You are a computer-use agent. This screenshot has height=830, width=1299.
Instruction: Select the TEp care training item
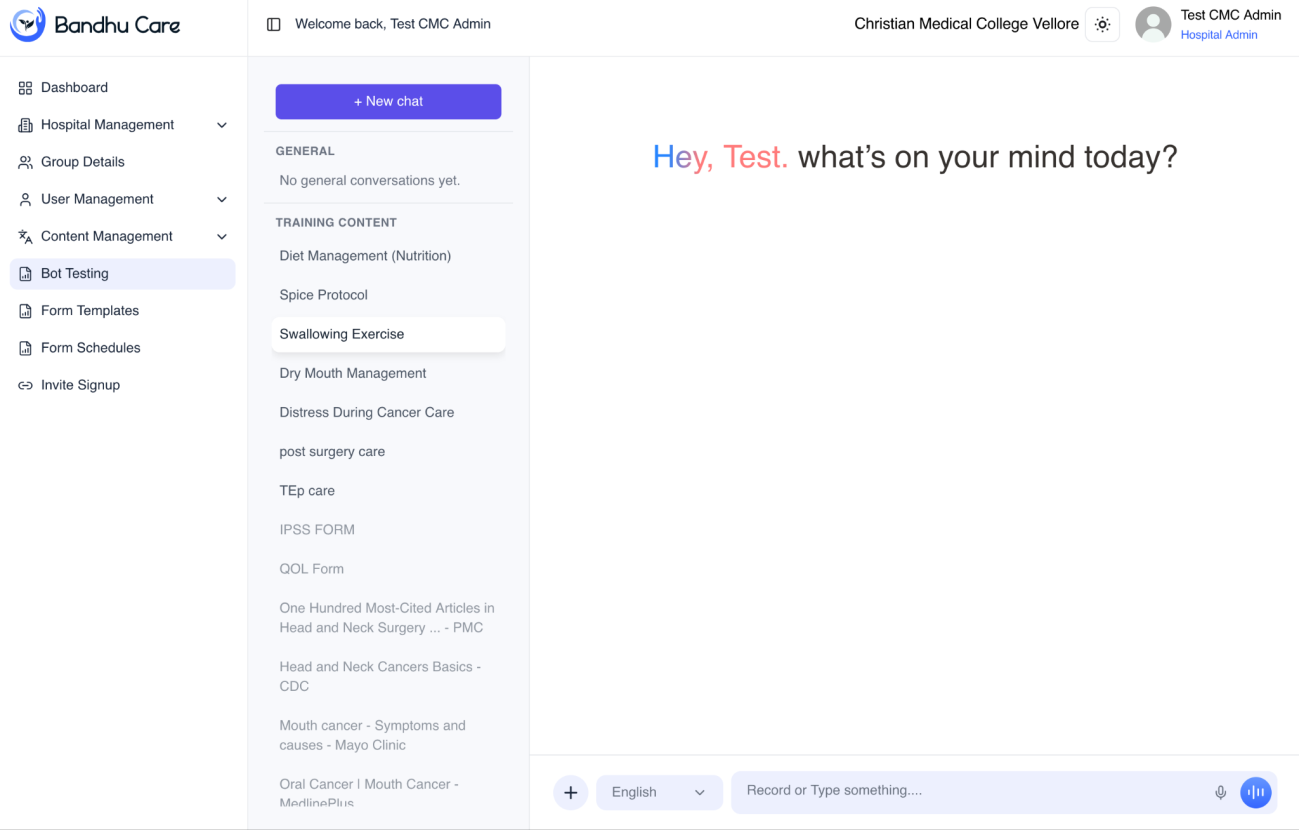(388, 491)
